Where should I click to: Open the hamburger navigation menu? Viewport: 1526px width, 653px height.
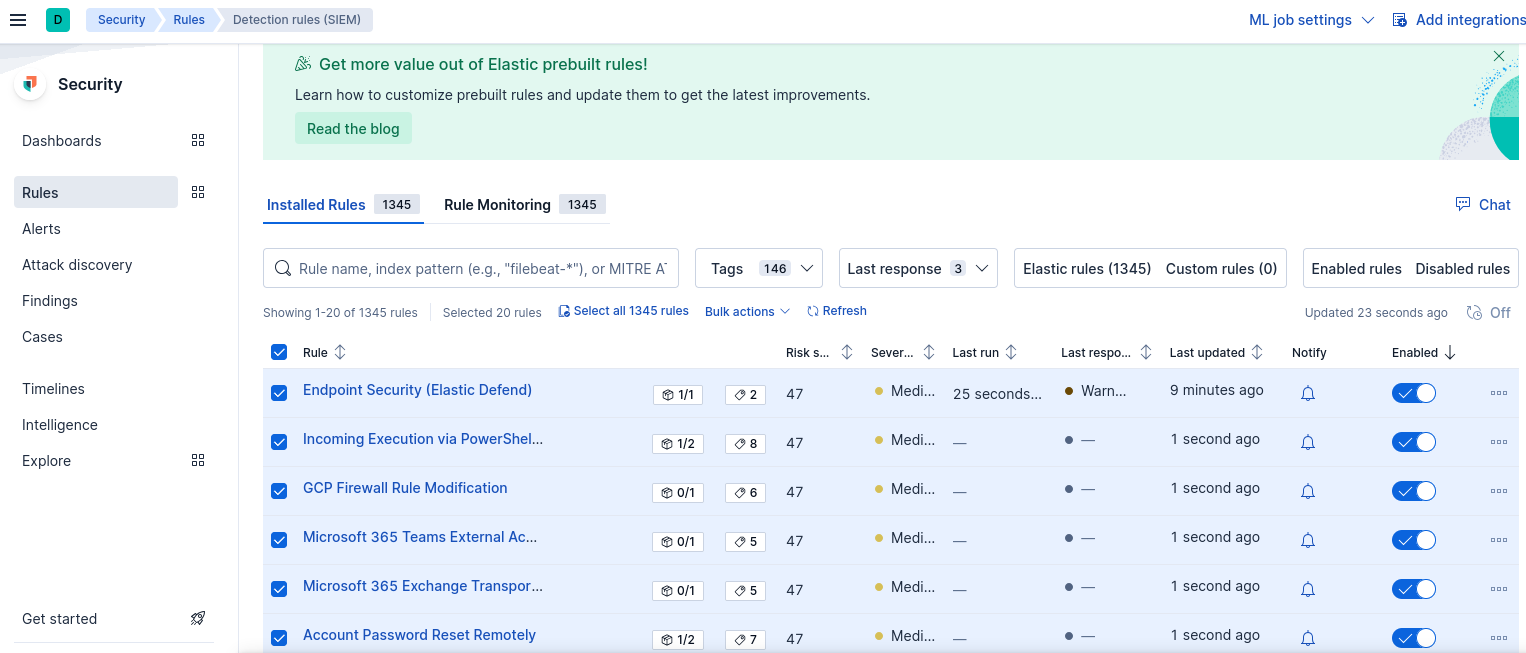pos(18,20)
